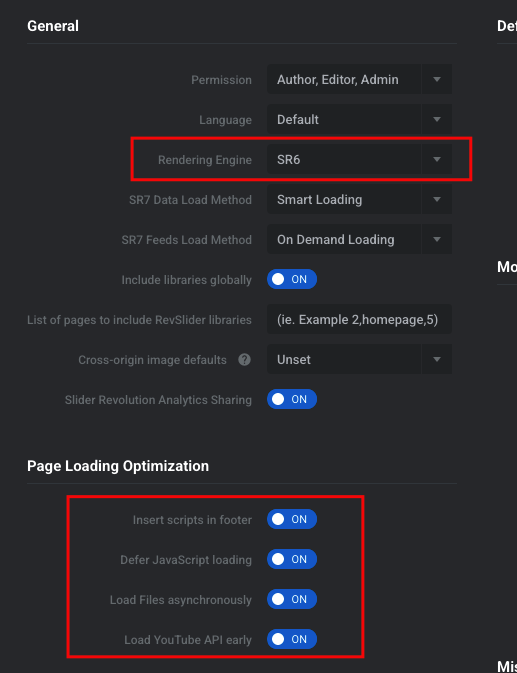The height and width of the screenshot is (673, 517).
Task: Open the Cross-origin Unset dropdown arrow
Action: tap(437, 359)
